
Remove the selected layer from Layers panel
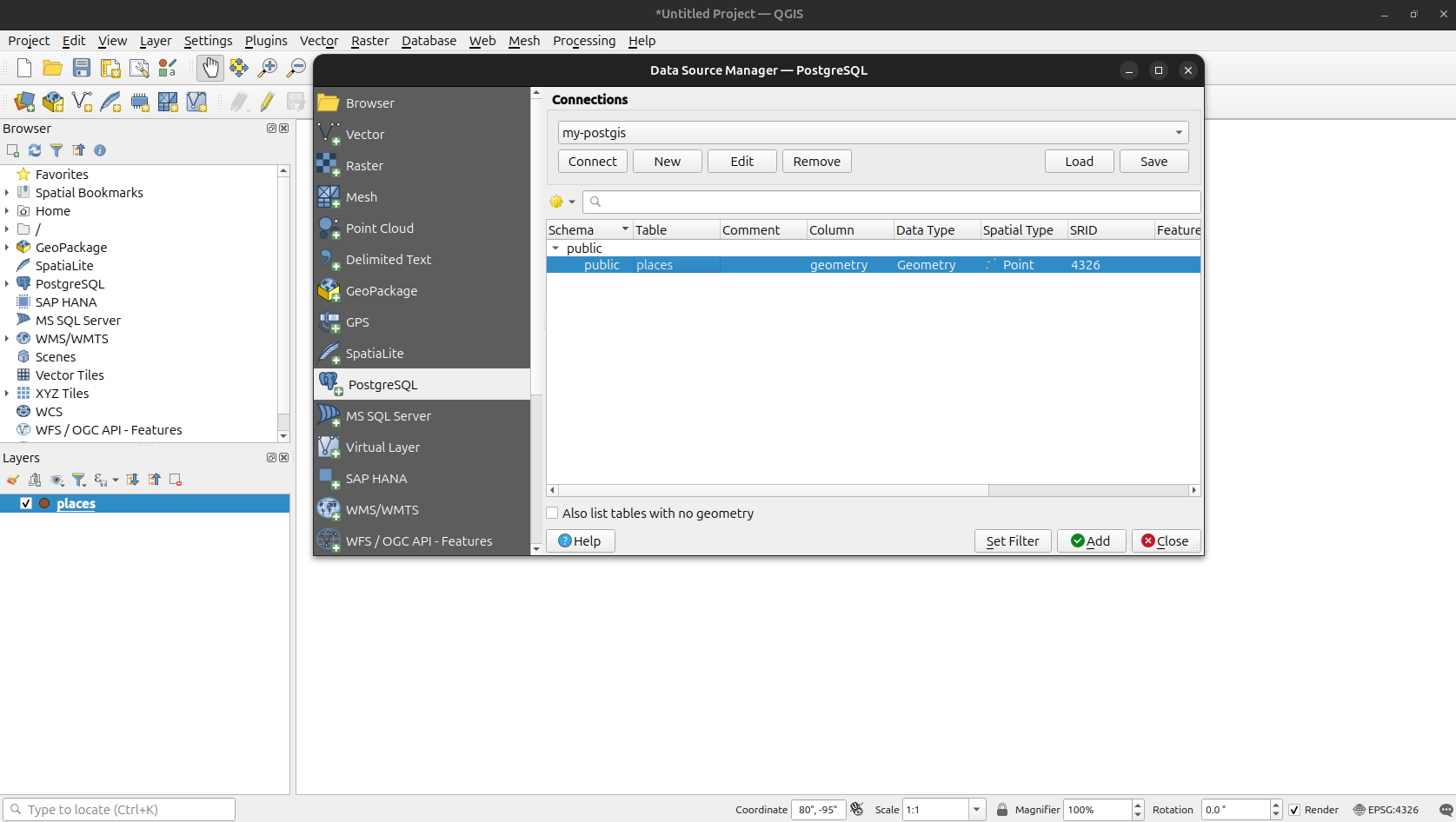pos(175,480)
